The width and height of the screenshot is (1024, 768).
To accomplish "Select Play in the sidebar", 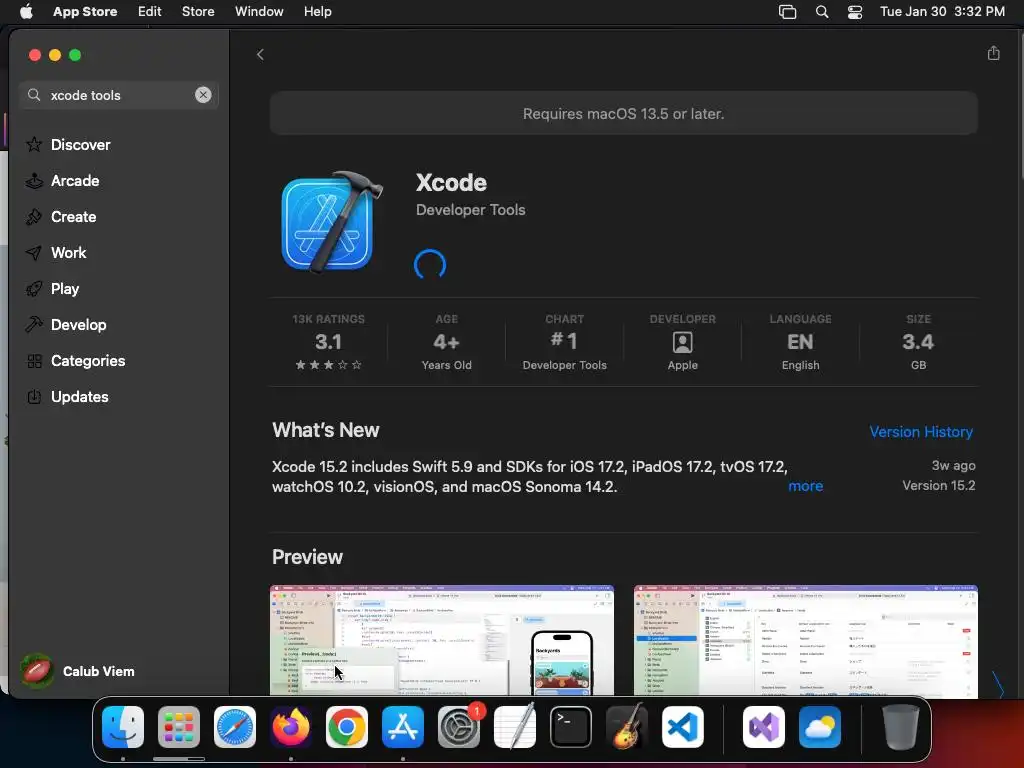I will 65,289.
